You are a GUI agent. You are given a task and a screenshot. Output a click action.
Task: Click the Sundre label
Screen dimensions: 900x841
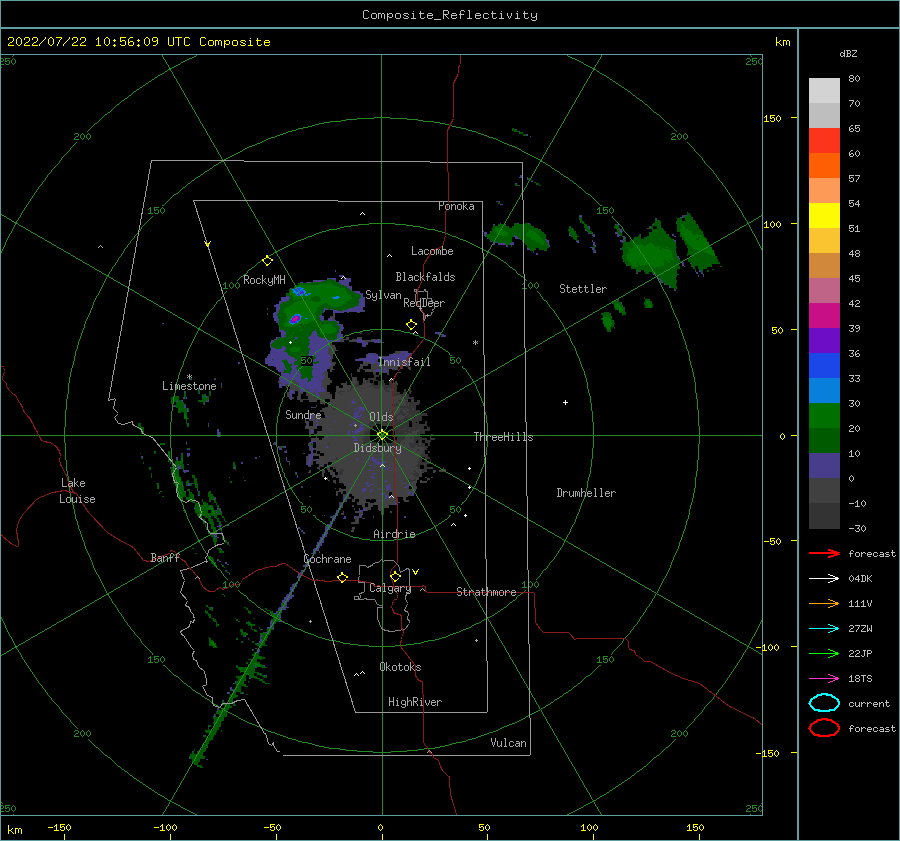pos(303,414)
